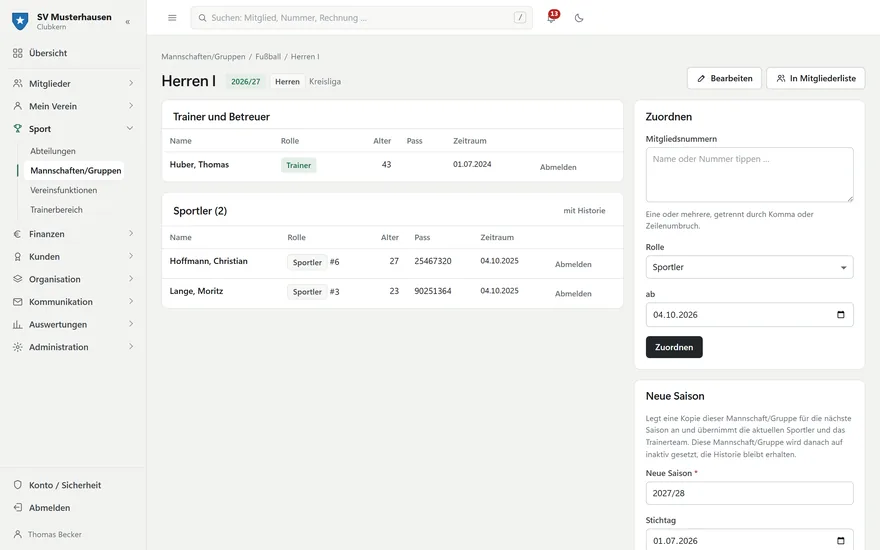The height and width of the screenshot is (550, 880).
Task: Click the Konto / Sicherheit shield icon
Action: (18, 485)
